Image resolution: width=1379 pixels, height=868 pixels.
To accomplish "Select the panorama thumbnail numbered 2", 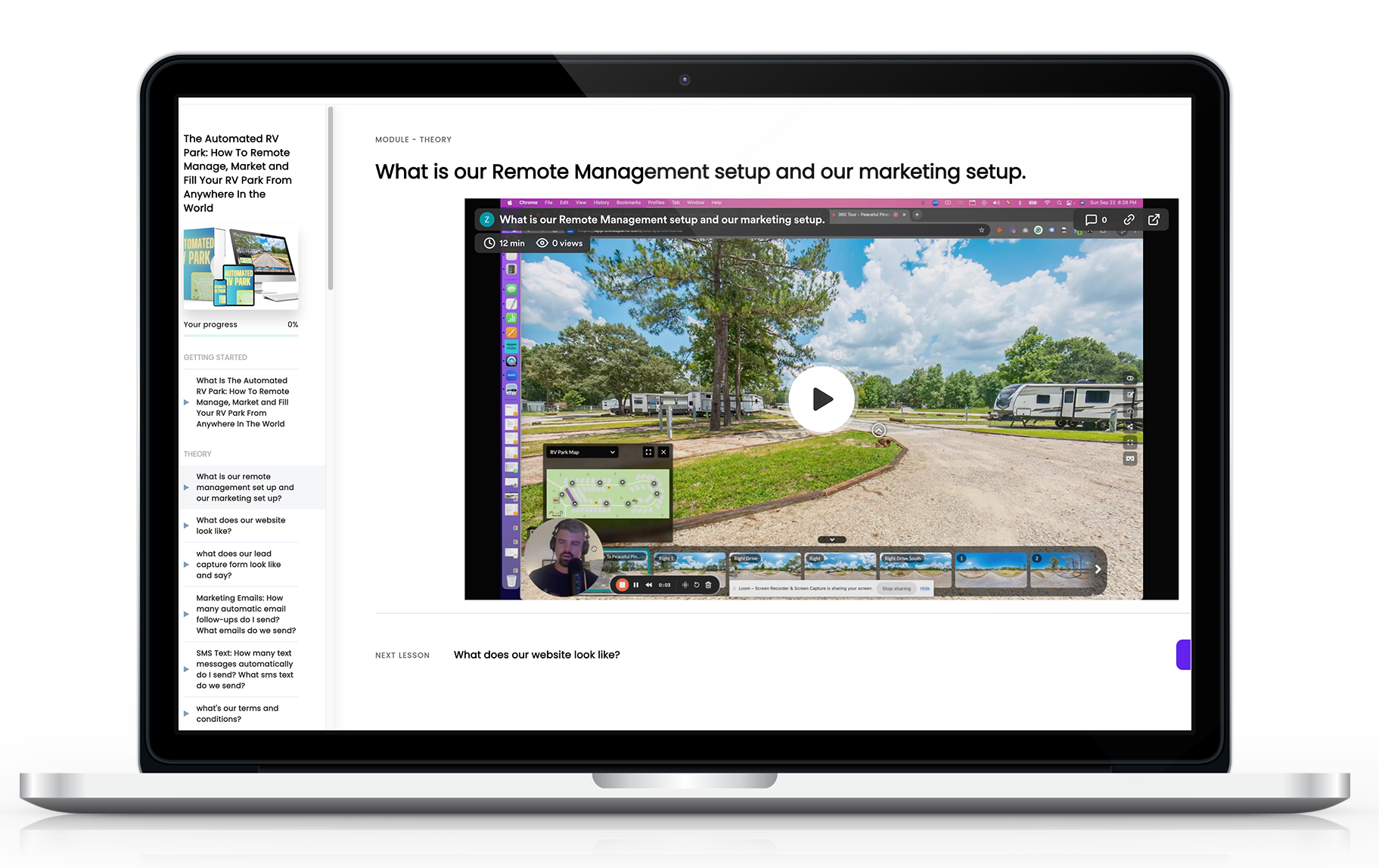I will coord(1063,569).
